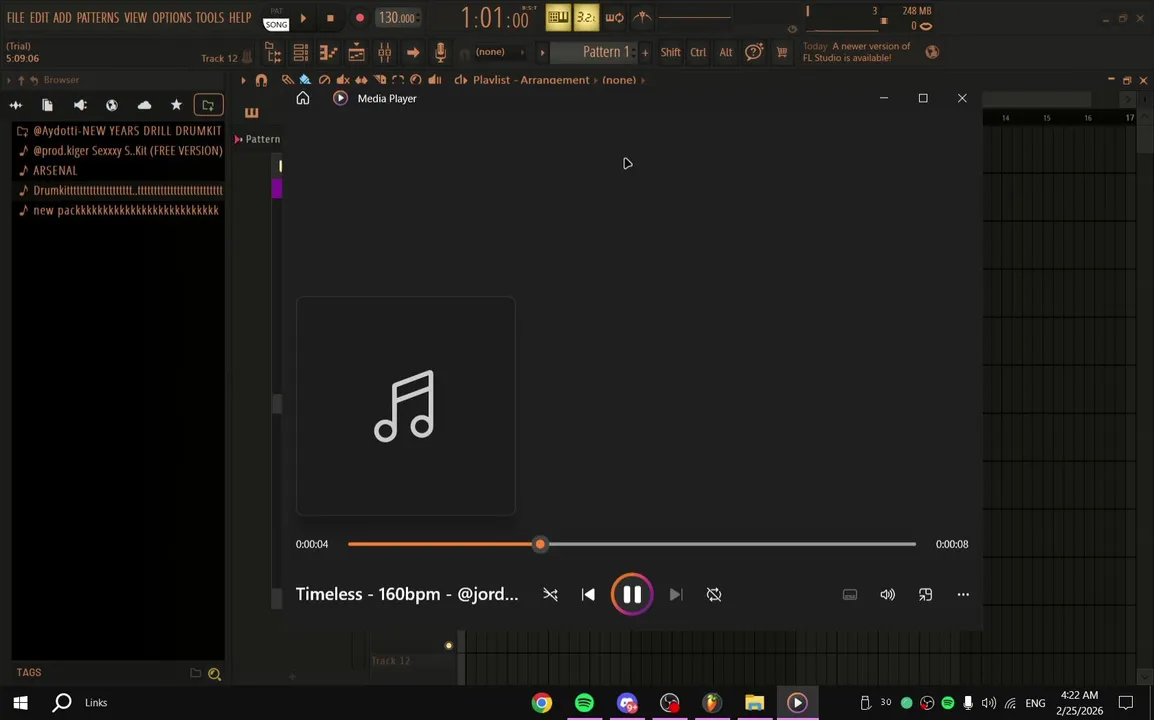Open the EDIT menu
The height and width of the screenshot is (720, 1154).
tap(39, 18)
